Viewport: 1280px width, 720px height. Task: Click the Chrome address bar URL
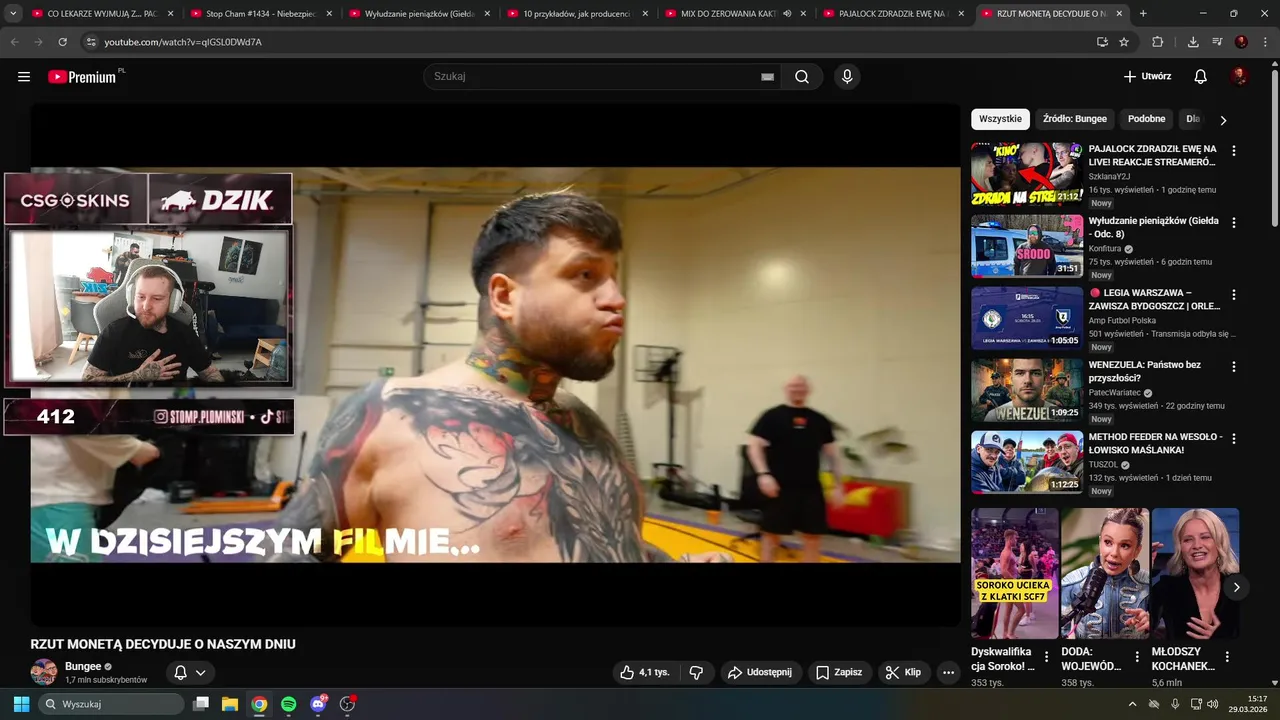coord(183,42)
